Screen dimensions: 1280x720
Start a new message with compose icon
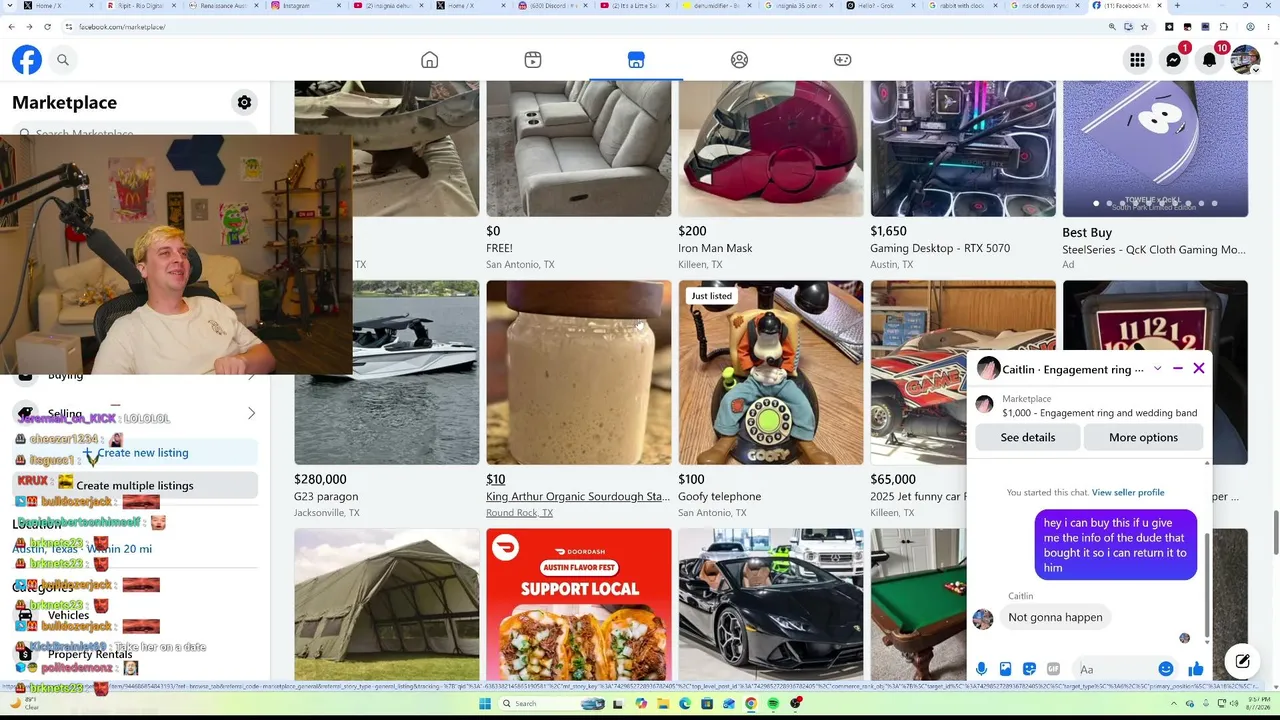(1242, 661)
